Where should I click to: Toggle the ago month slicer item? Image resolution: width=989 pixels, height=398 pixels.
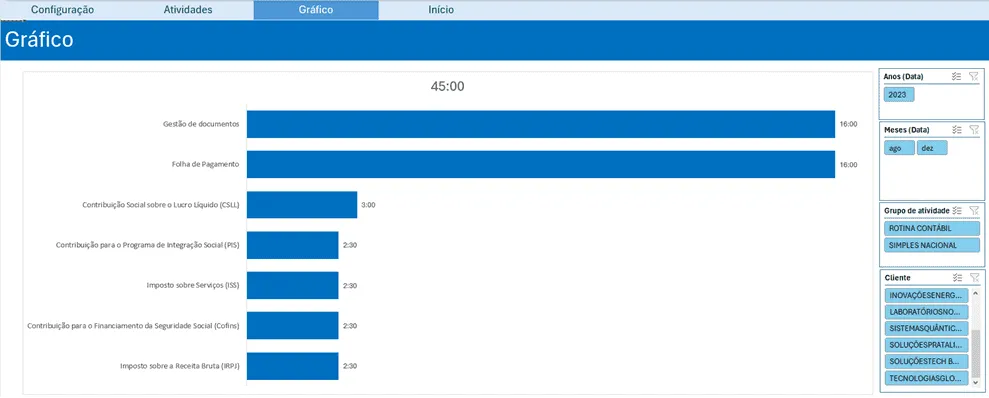tap(899, 148)
